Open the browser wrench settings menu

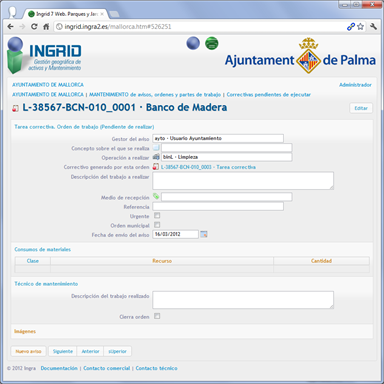[x=373, y=27]
